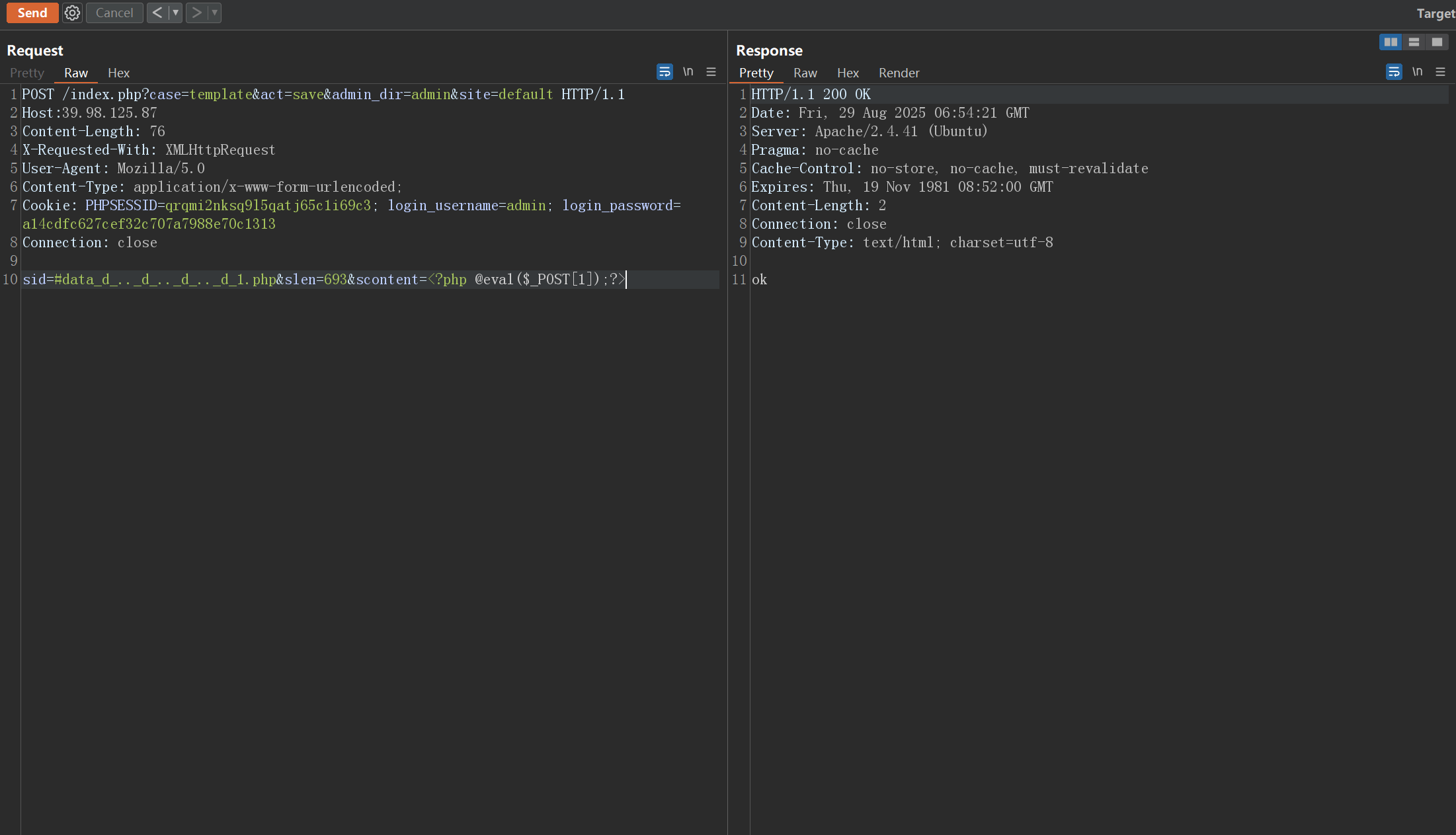This screenshot has width=1456, height=835.
Task: Toggle word wrap in Response panel
Action: pos(1394,71)
